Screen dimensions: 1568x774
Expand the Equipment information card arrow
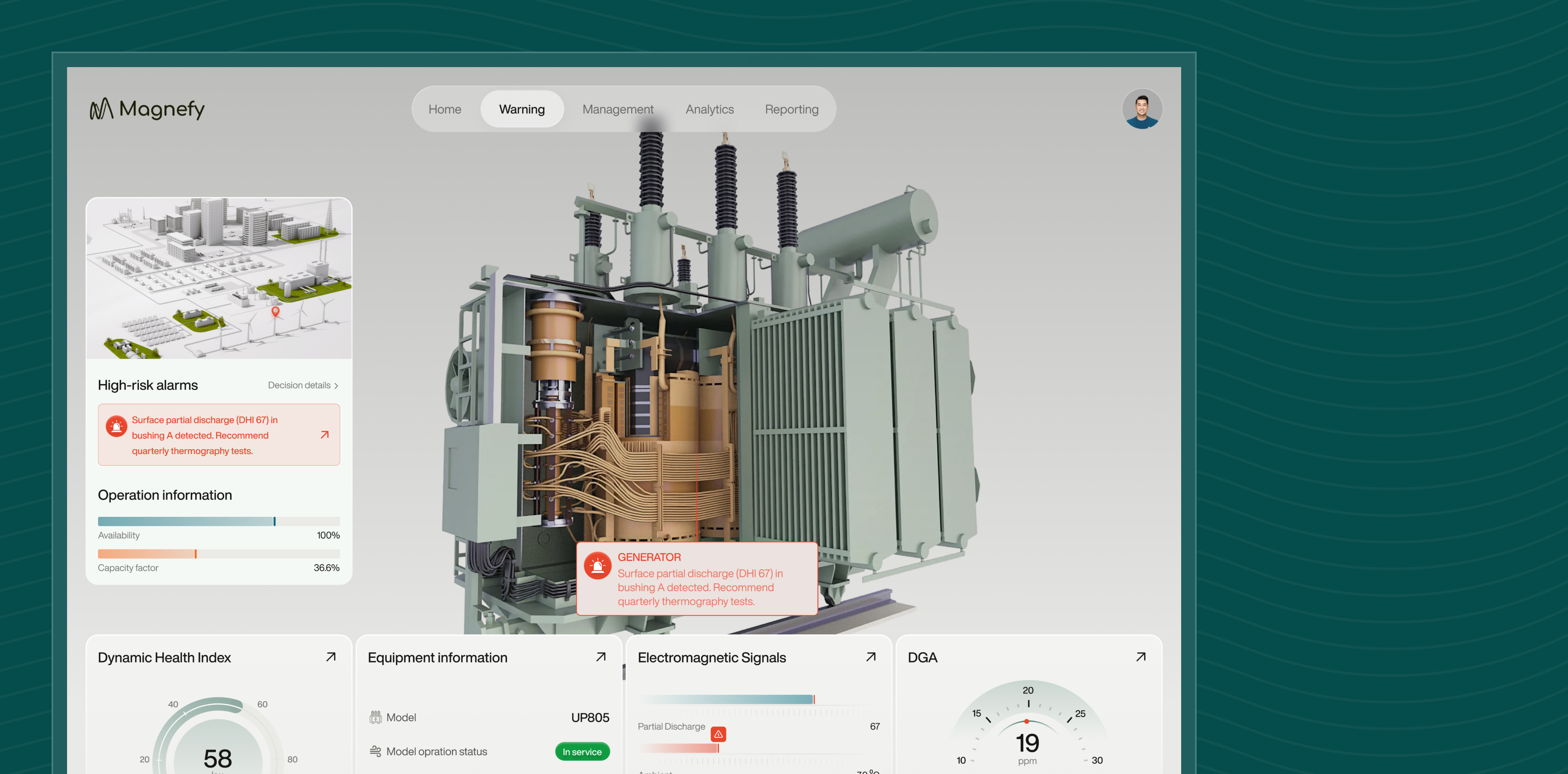click(x=601, y=657)
